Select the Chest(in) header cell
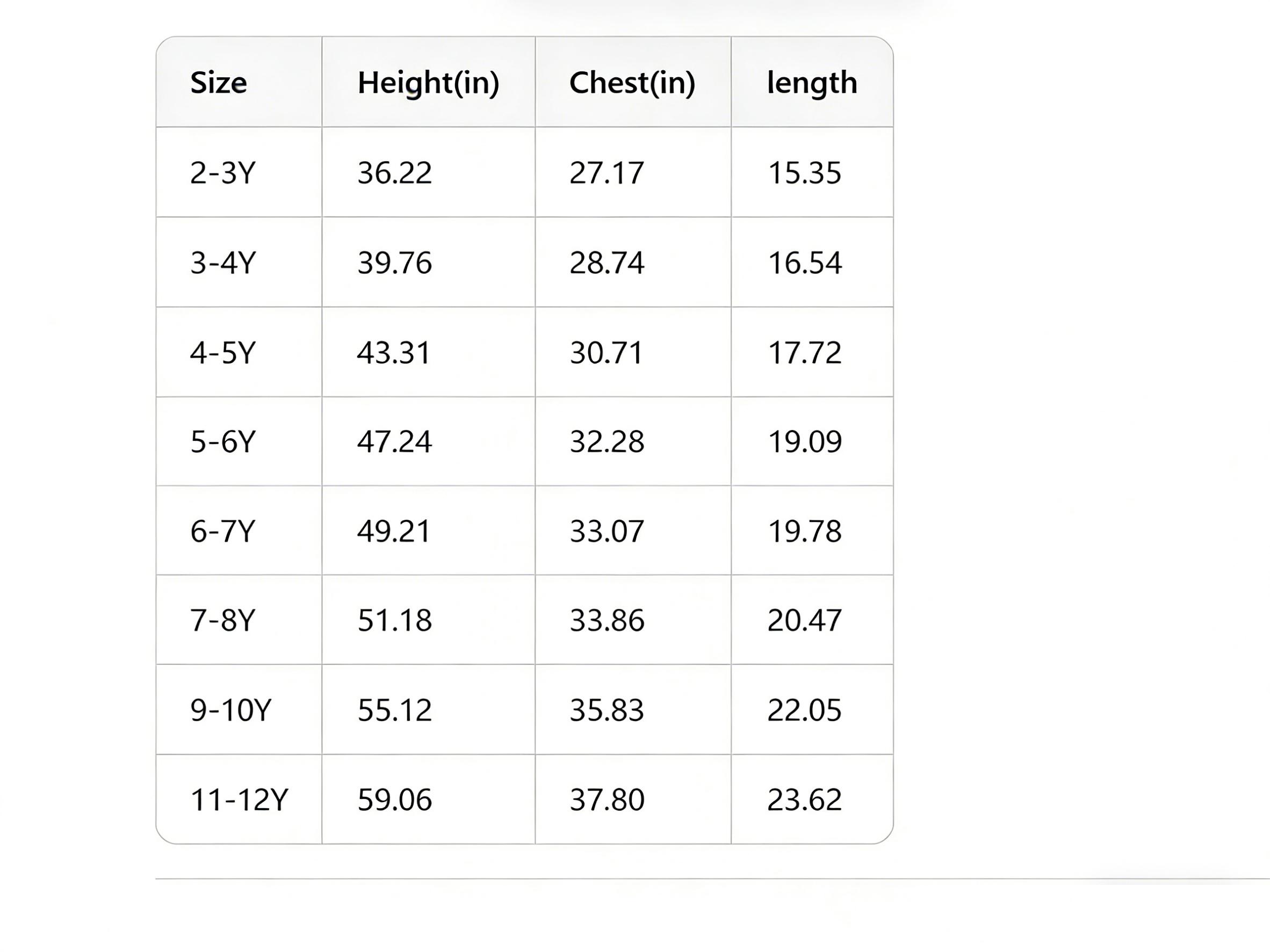Screen dimensions: 1270x952 pos(632,83)
